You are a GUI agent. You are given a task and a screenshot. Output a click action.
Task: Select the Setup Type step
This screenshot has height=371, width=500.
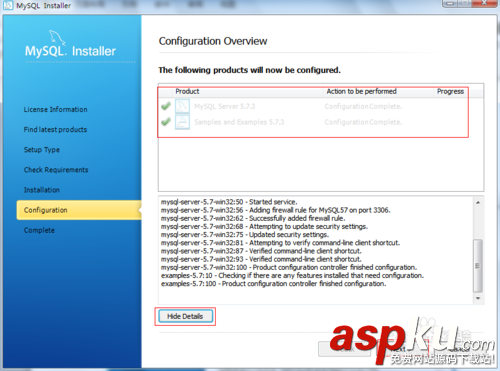42,150
